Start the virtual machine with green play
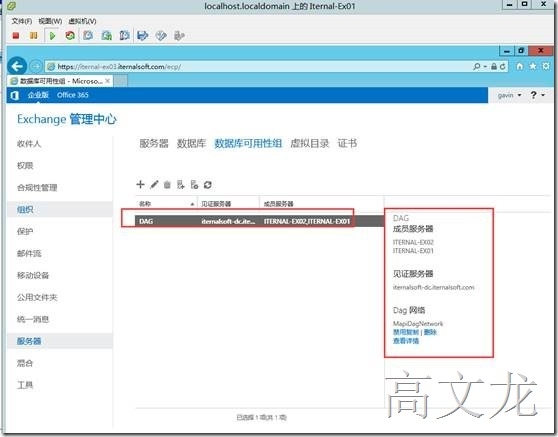This screenshot has width=558, height=437. tap(52, 36)
